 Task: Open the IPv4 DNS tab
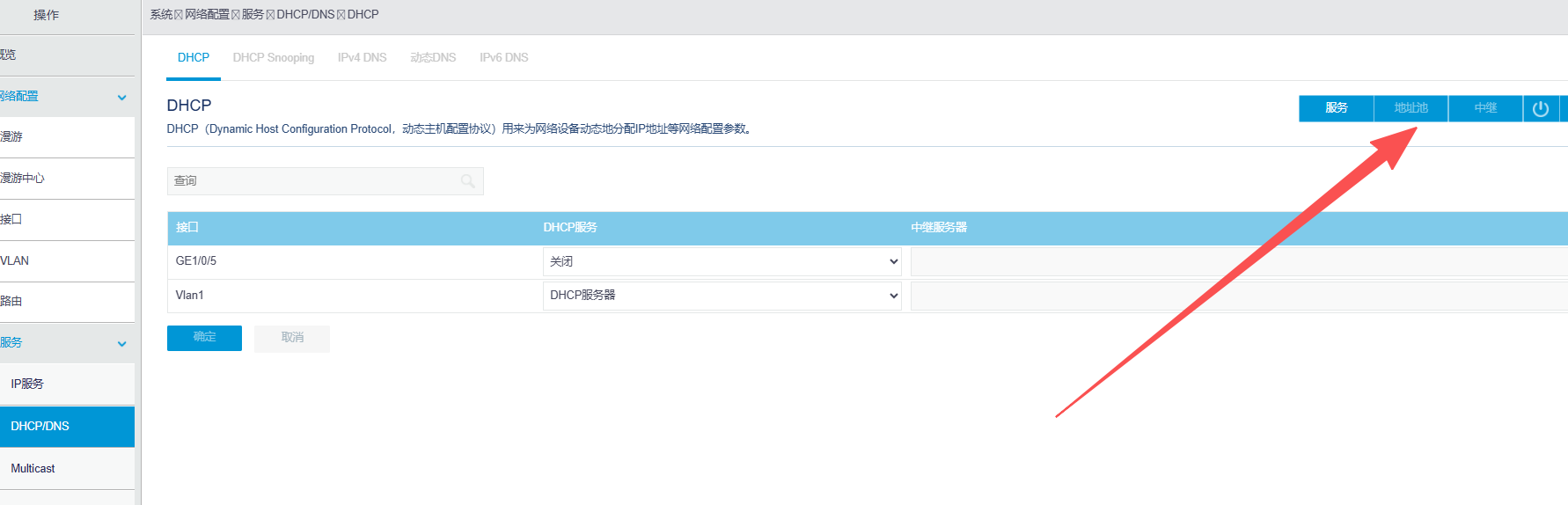pos(362,58)
